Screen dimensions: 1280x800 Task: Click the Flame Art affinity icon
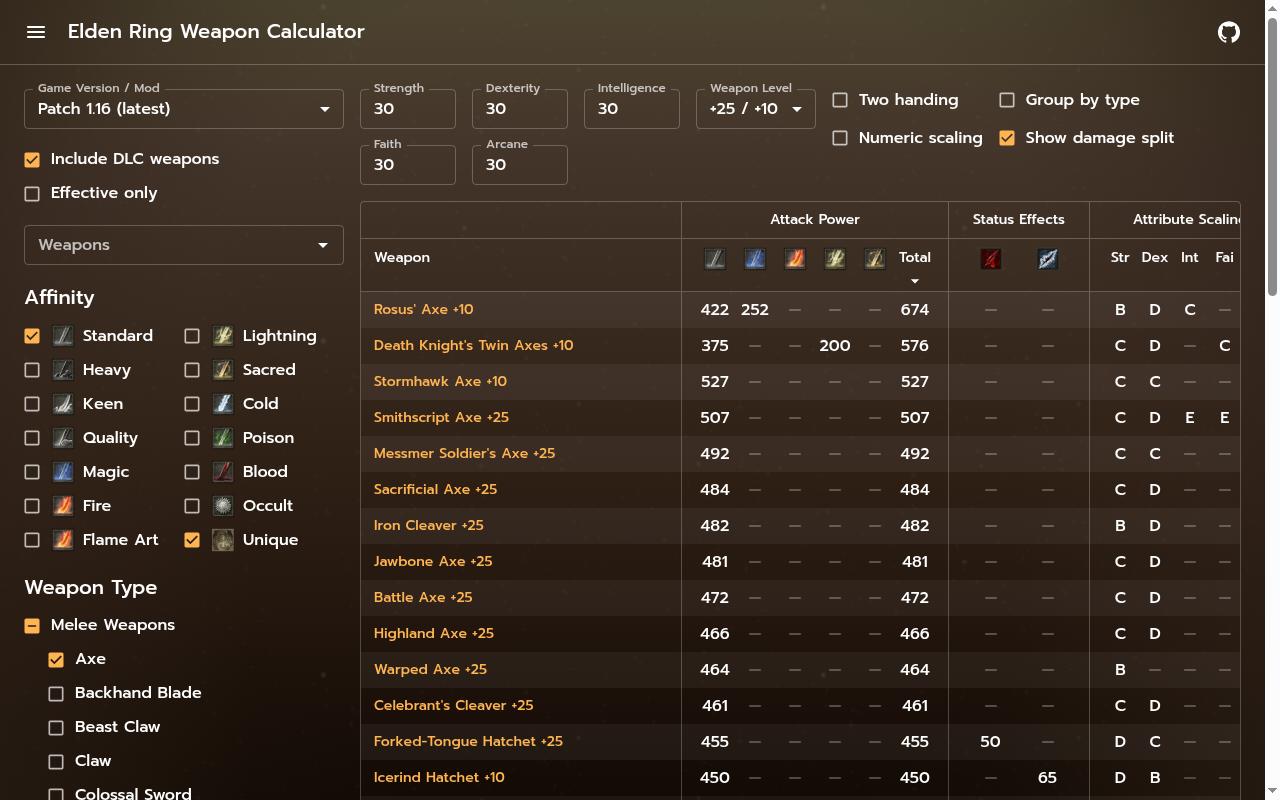point(63,540)
